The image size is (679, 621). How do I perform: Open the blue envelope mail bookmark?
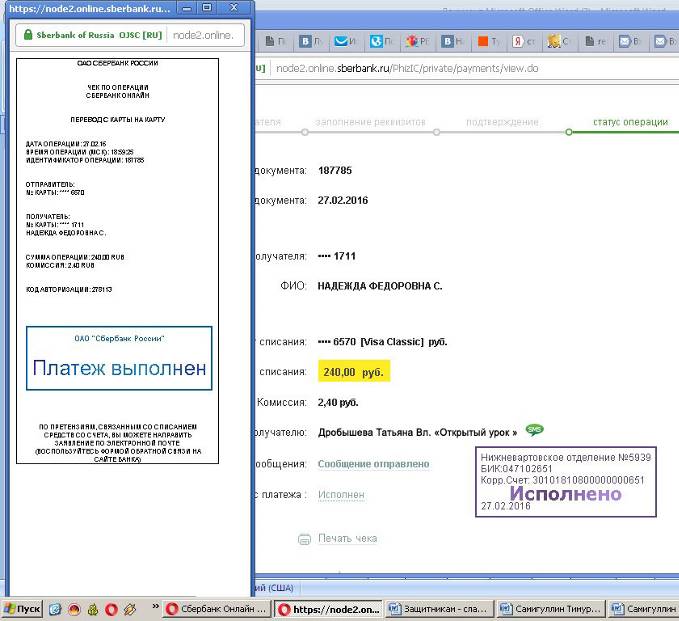pos(341,41)
